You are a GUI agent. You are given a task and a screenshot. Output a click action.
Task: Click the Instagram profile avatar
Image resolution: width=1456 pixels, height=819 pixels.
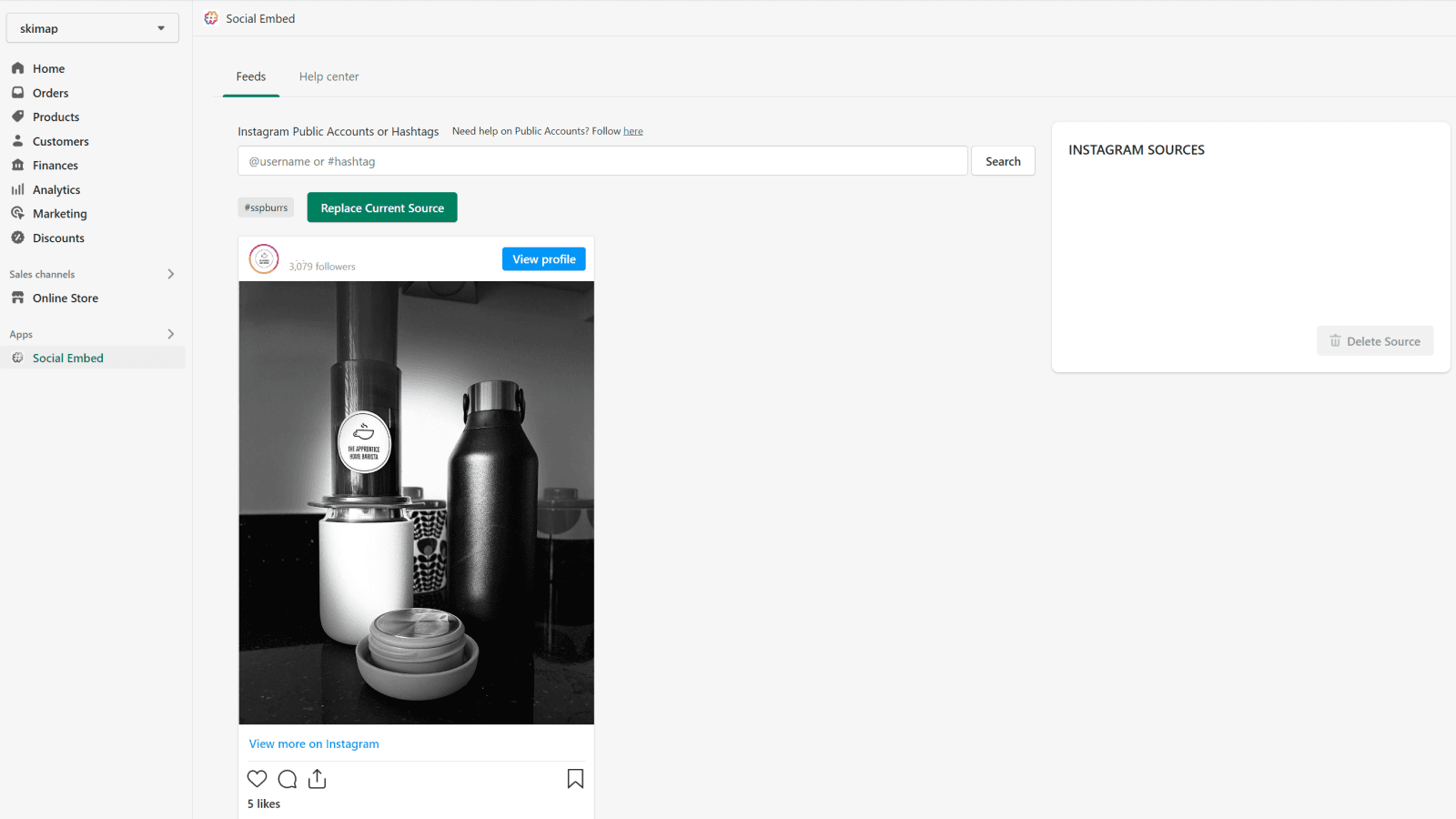point(264,259)
